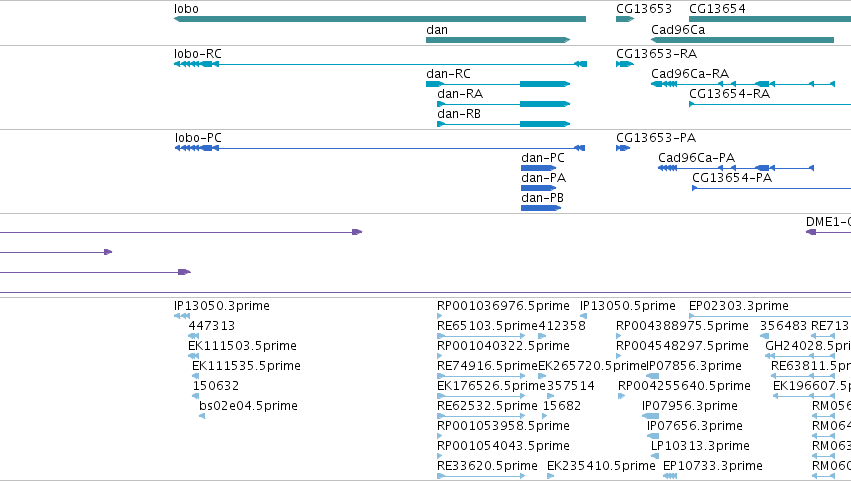
Task: Click the EK111503.5prime label
Action: click(x=242, y=346)
